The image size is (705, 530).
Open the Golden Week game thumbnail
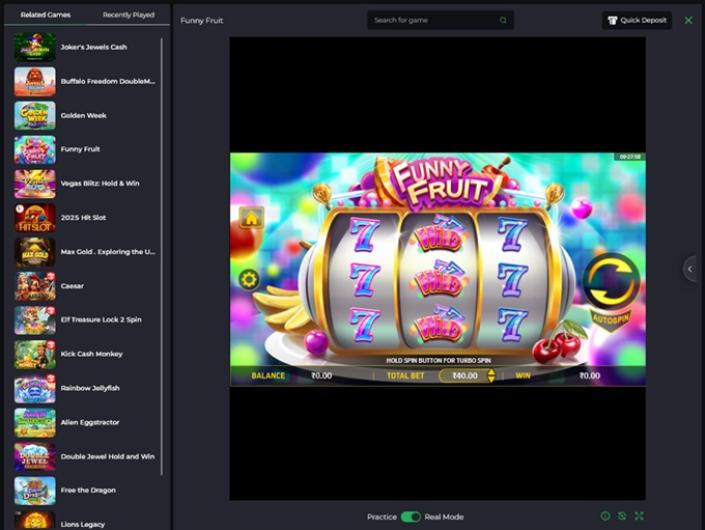pos(34,116)
